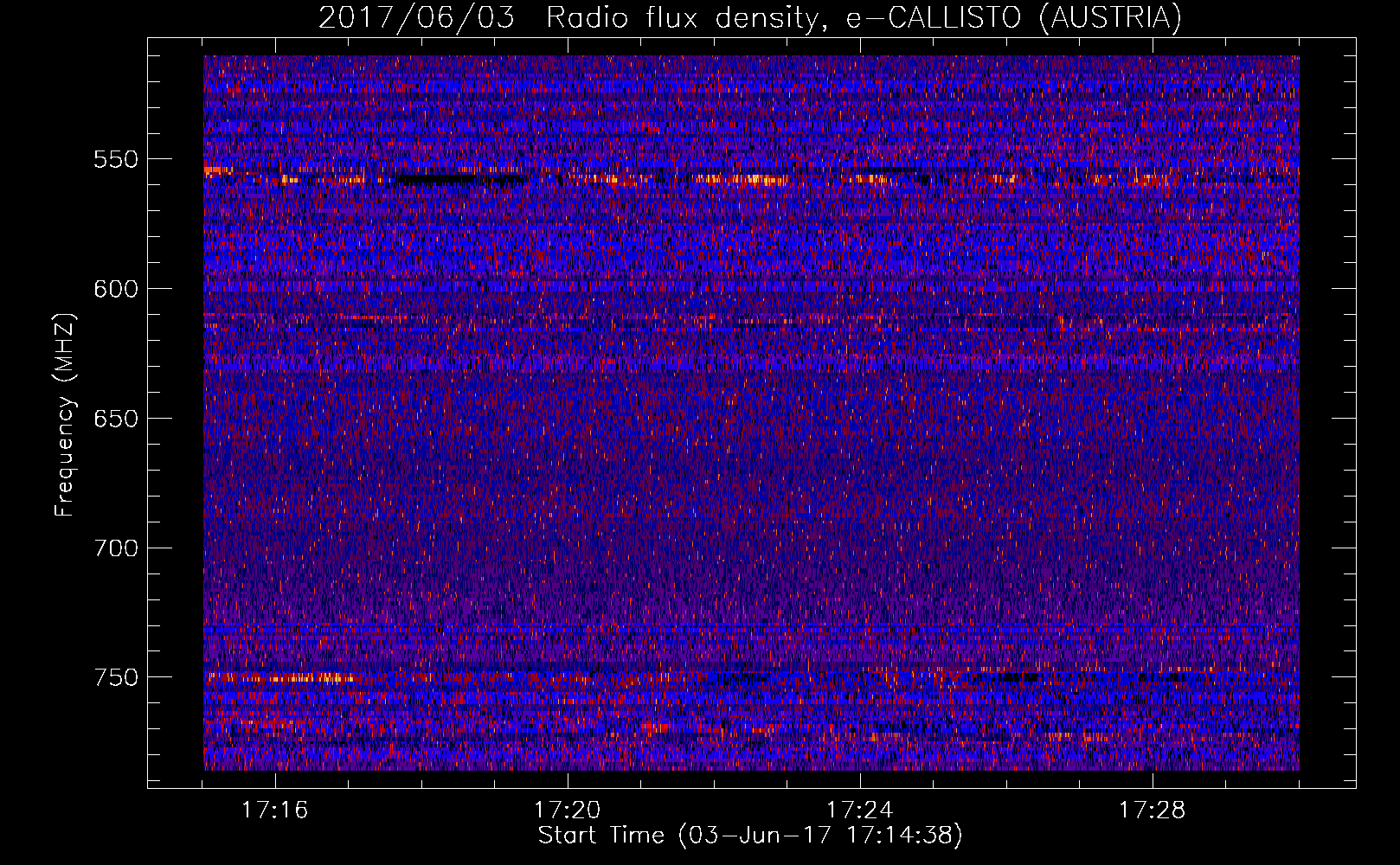This screenshot has width=1400, height=865.
Task: Click the plot title mentioning e-CALLISTO (AUSTRIA)
Action: (750, 17)
